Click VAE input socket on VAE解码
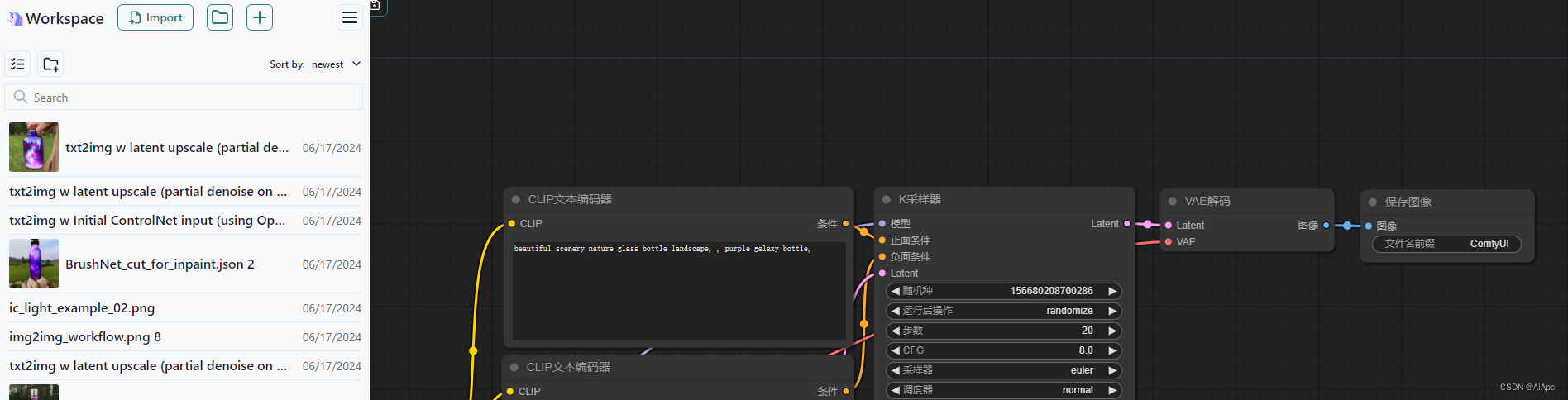Screen dimensions: 1568x400 (x=1169, y=242)
